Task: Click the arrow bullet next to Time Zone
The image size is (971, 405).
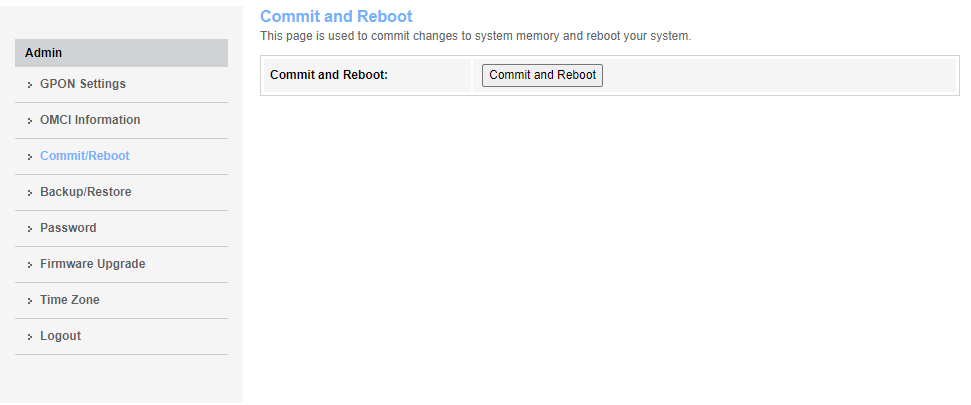Action: tap(31, 301)
